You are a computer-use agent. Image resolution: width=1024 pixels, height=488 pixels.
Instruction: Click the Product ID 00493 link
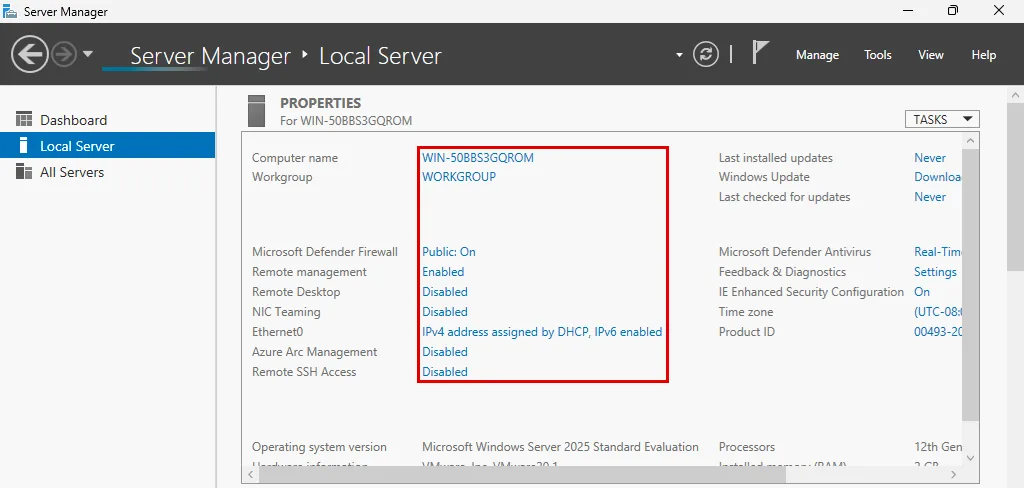pyautogui.click(x=938, y=332)
